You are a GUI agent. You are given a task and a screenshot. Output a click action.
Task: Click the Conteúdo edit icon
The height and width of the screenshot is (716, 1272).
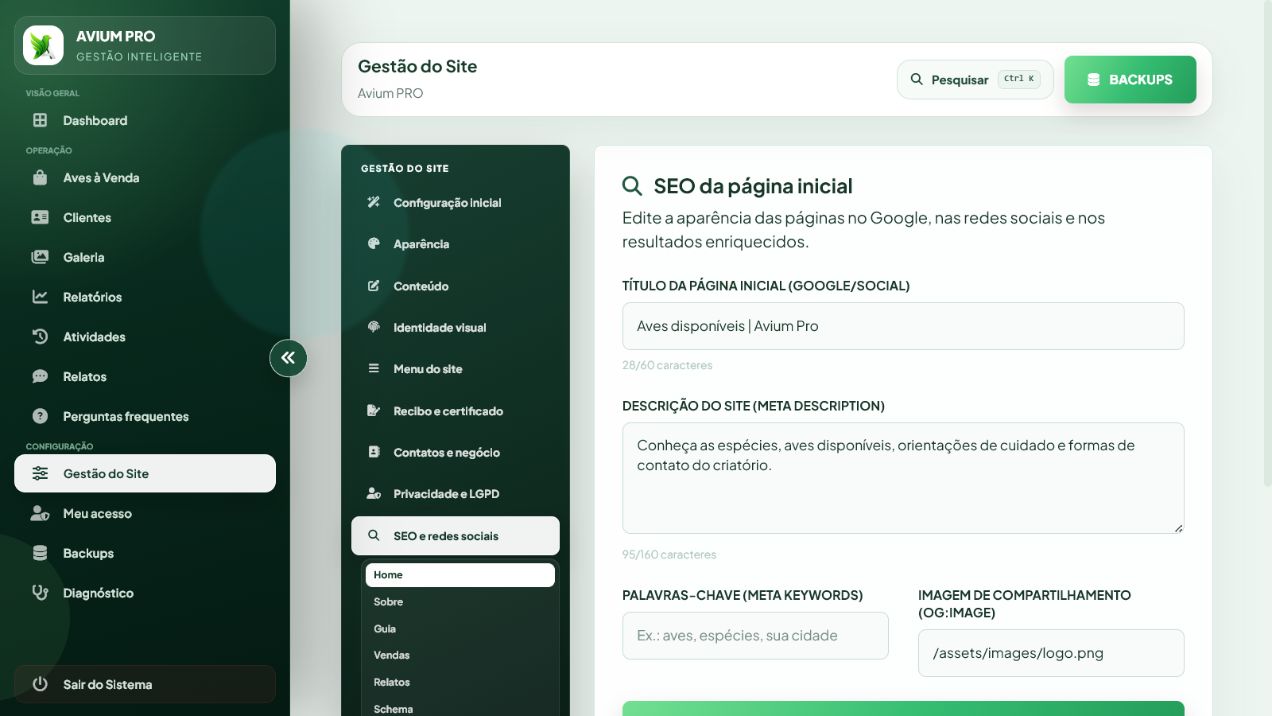pyautogui.click(x=374, y=286)
